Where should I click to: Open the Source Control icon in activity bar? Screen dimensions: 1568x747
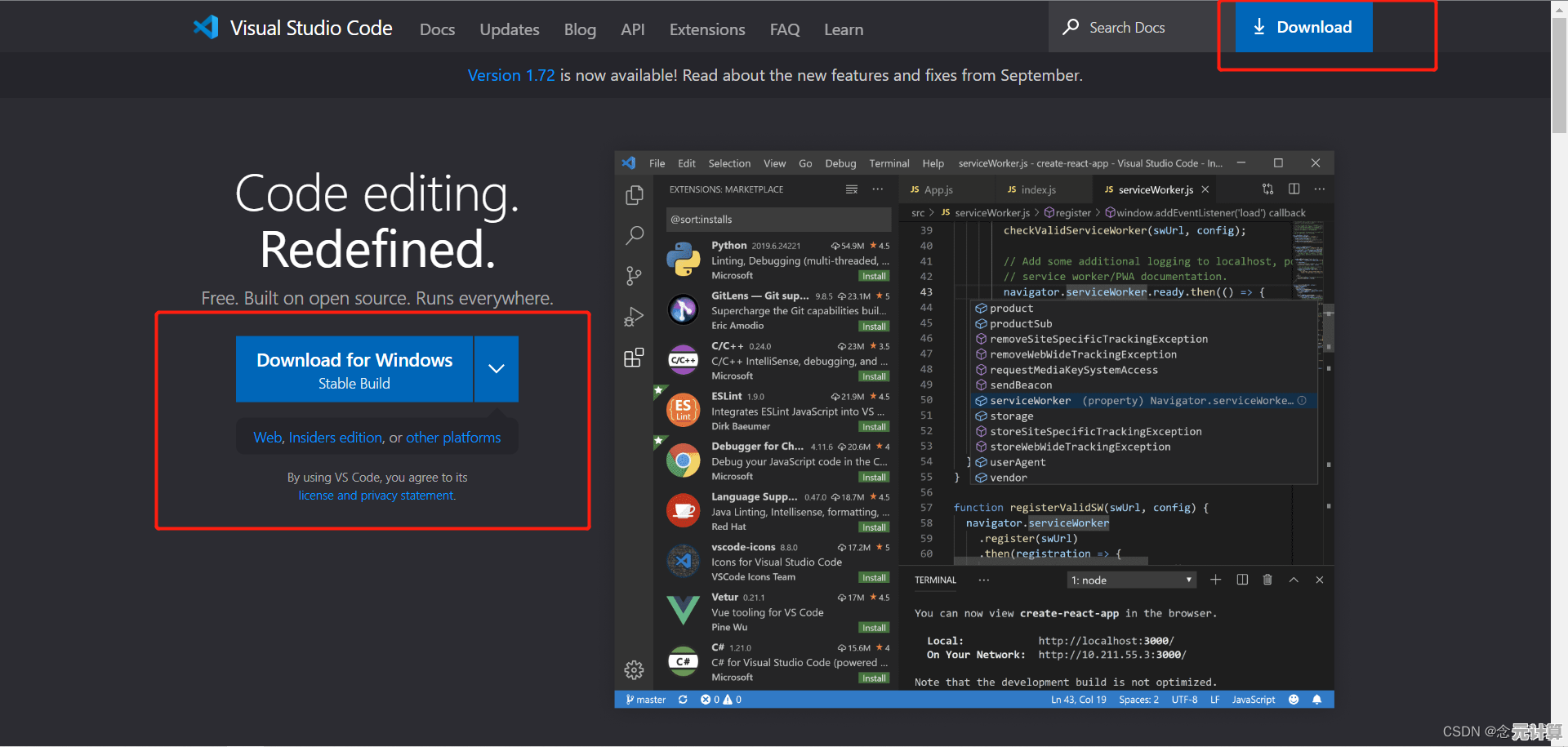pyautogui.click(x=634, y=276)
